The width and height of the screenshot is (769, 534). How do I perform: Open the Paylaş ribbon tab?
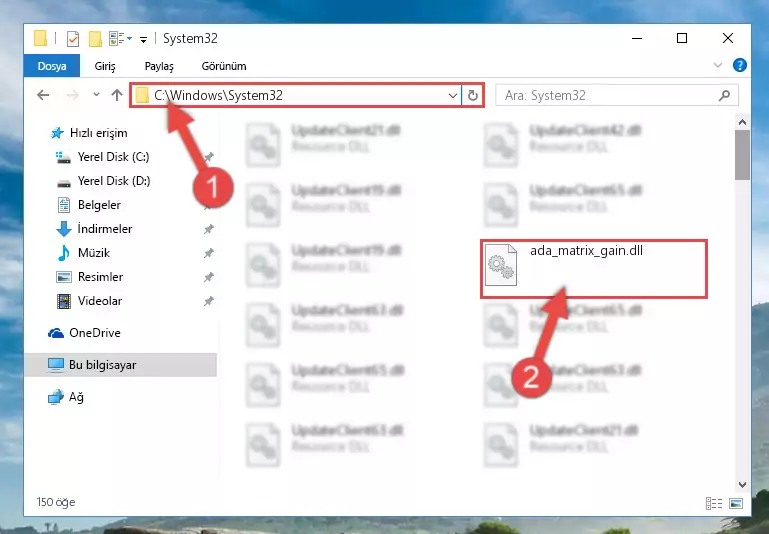click(159, 66)
